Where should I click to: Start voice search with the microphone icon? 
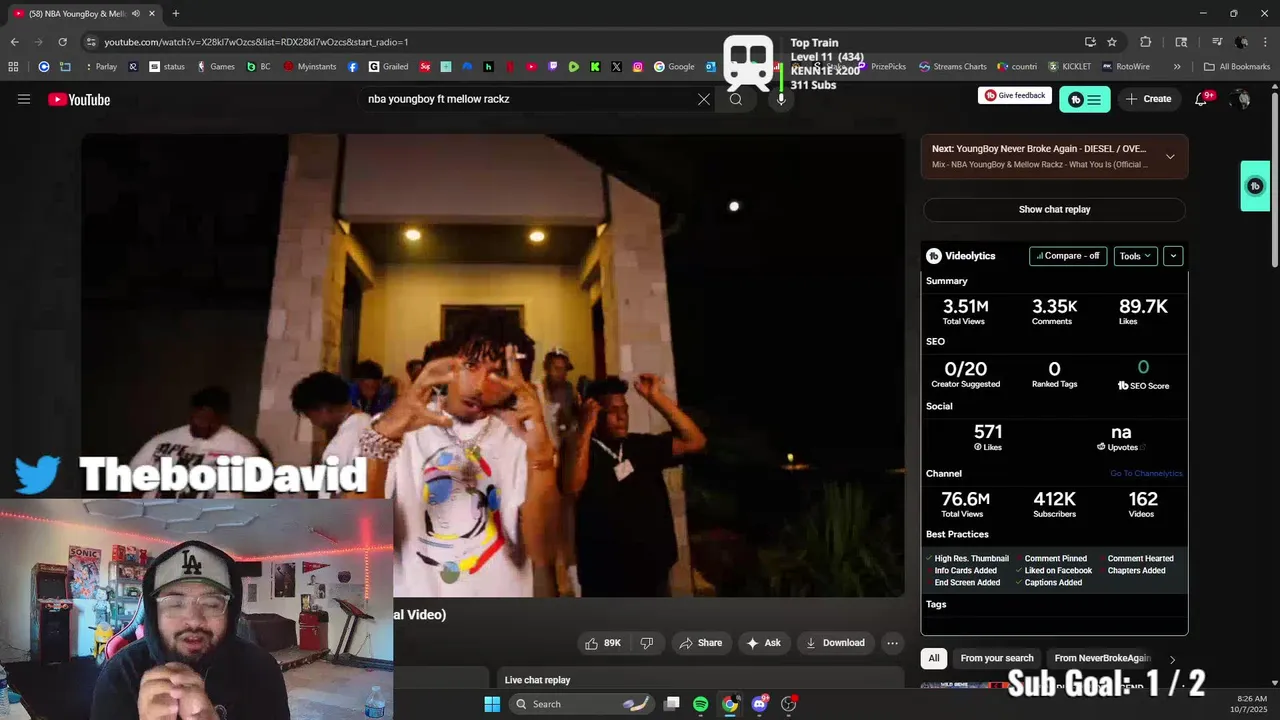[x=781, y=99]
